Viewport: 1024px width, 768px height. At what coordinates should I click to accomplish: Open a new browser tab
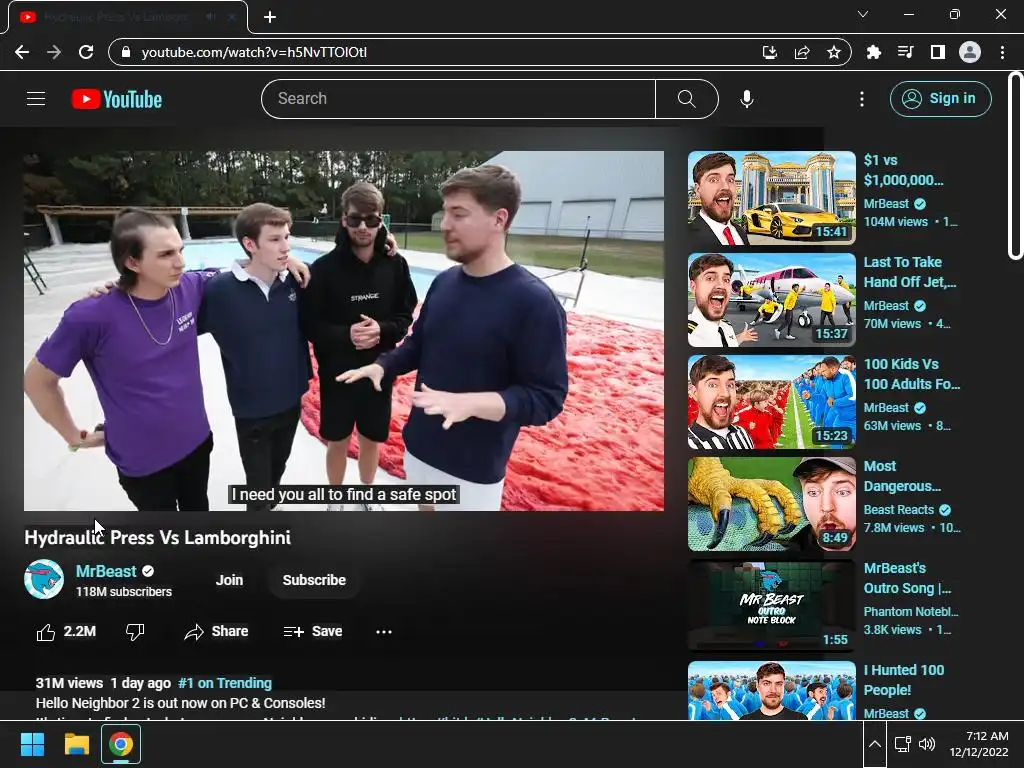pyautogui.click(x=270, y=17)
